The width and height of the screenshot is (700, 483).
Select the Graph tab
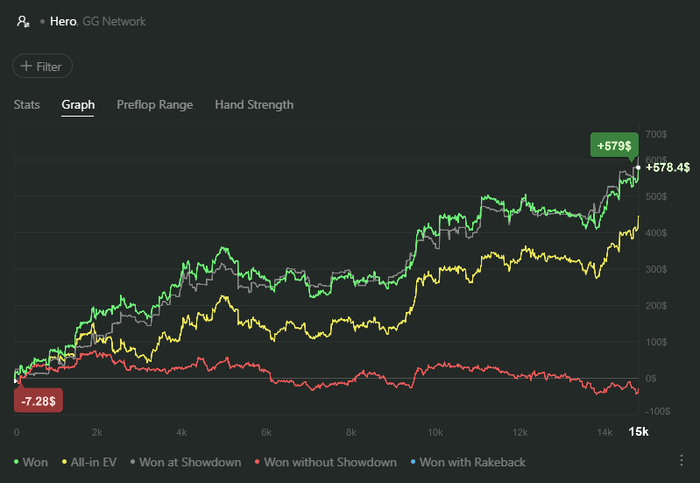78,104
